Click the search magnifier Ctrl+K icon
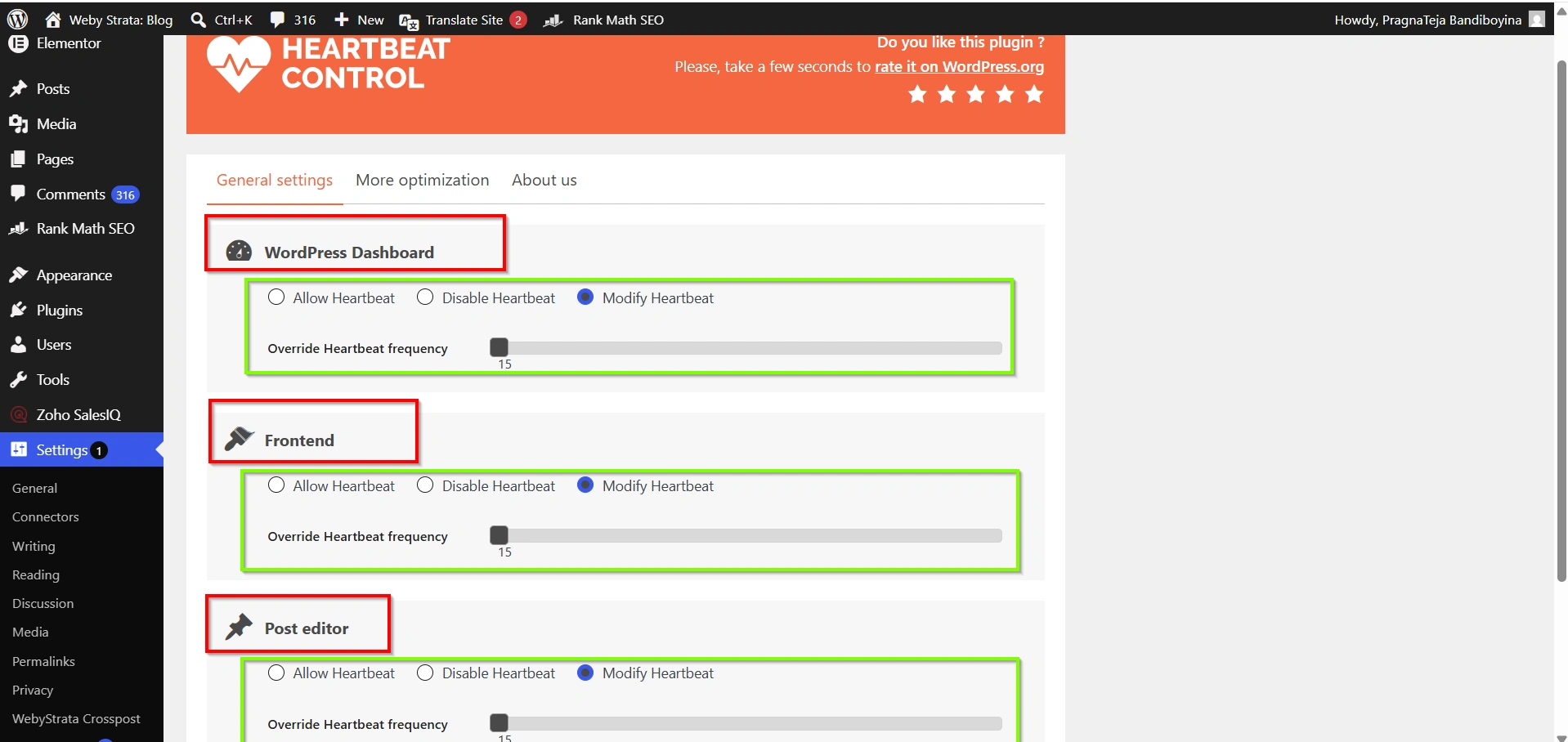 click(x=198, y=20)
